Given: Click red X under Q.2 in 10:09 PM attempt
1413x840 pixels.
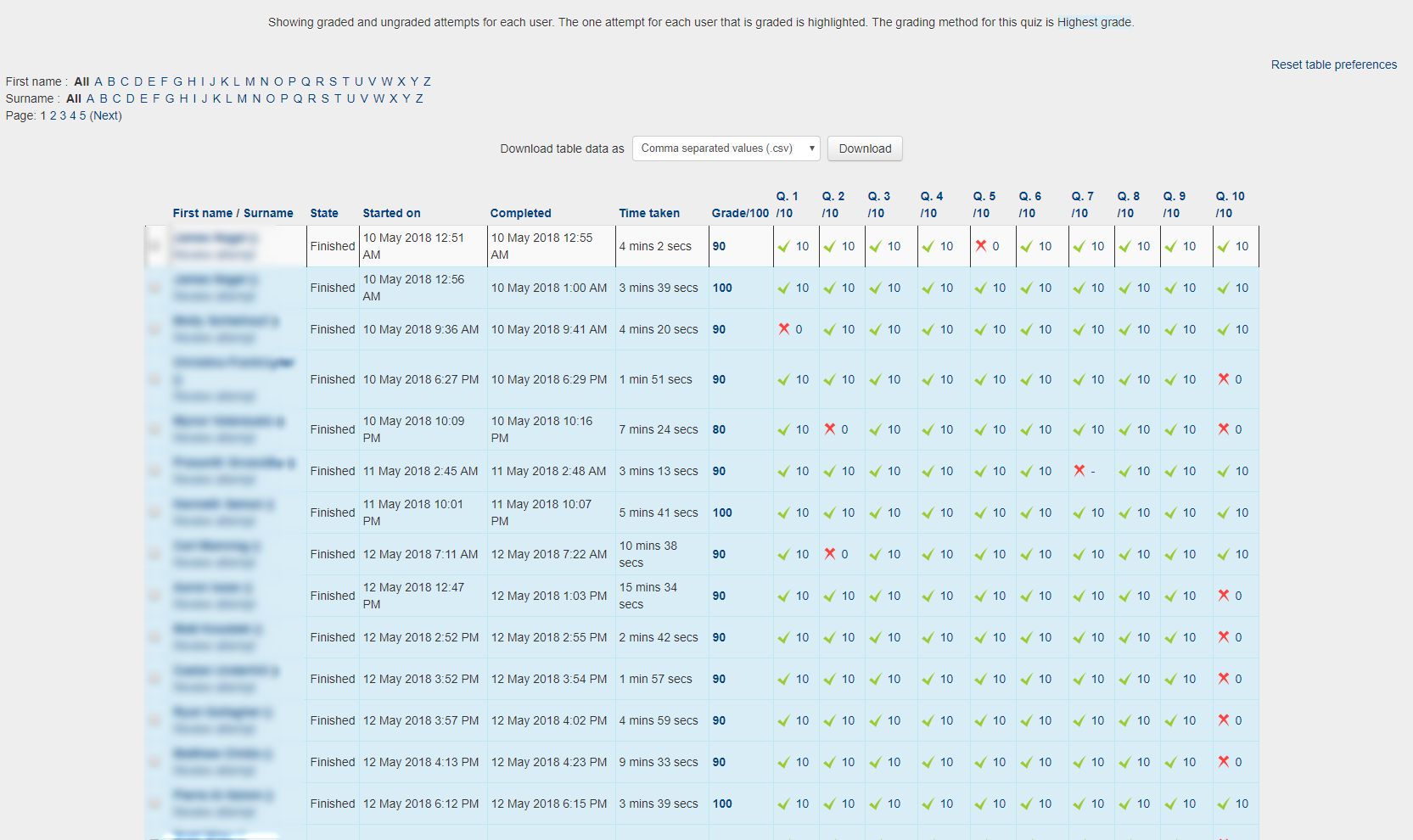Looking at the screenshot, I should pyautogui.click(x=829, y=429).
